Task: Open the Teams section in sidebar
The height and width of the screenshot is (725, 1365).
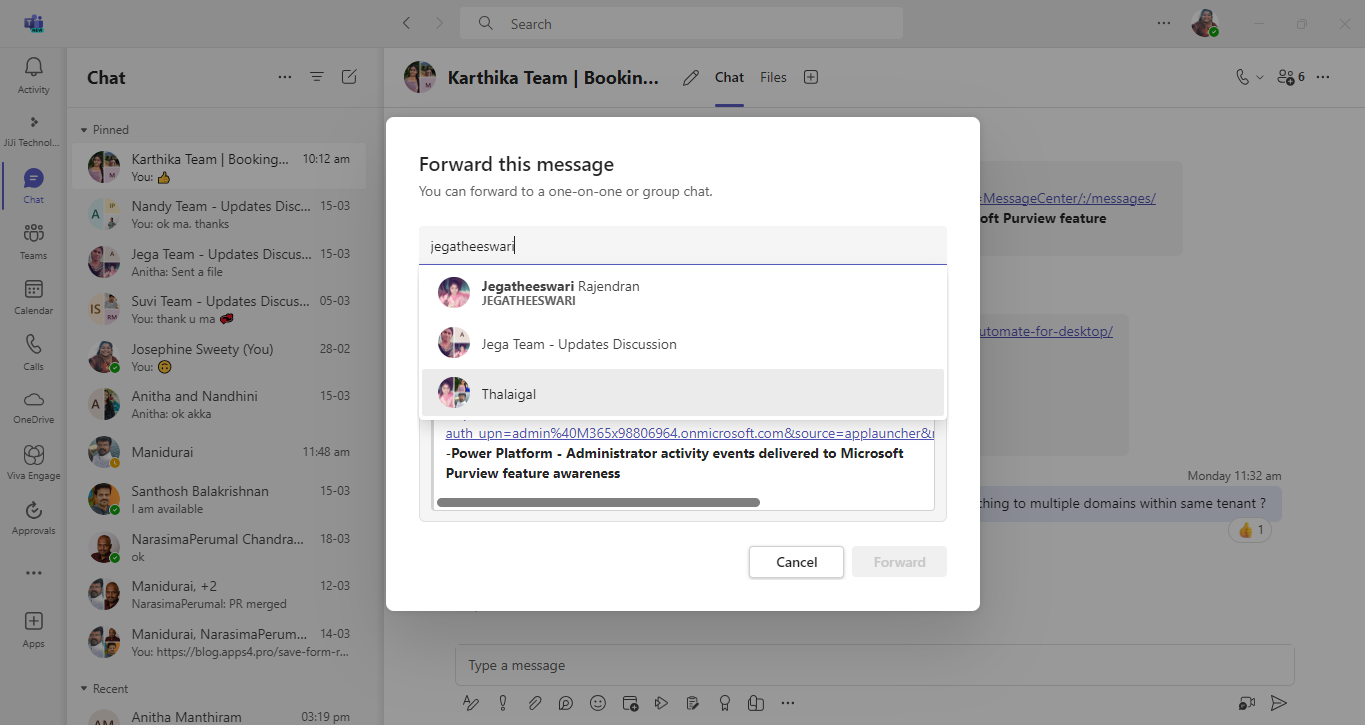Action: coord(33,240)
